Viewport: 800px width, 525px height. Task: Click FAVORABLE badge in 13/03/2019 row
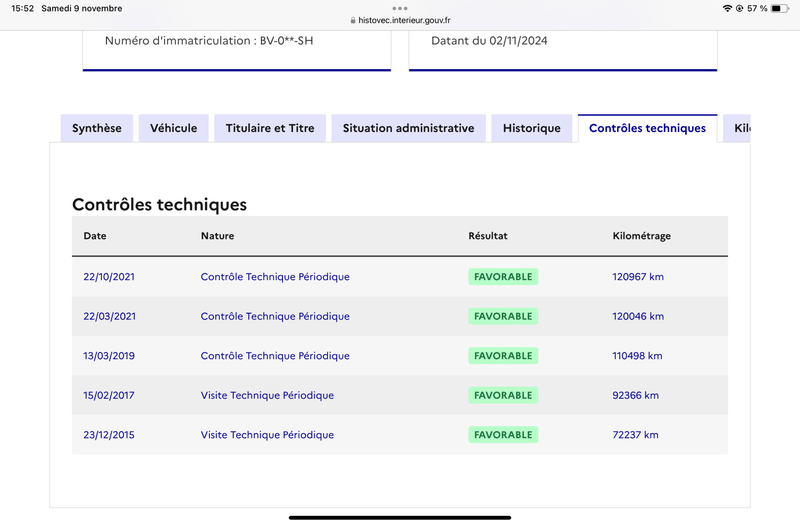[503, 356]
